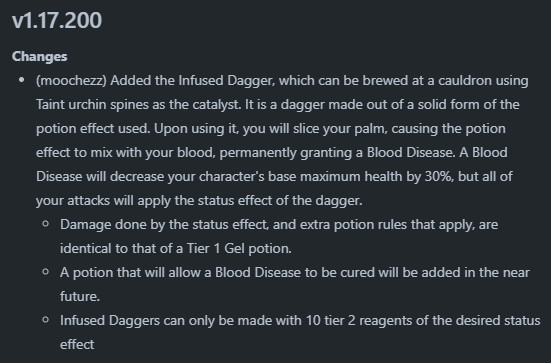Click the word 'permanently' in the paragraph
Image resolution: width=551 pixels, height=363 pixels.
point(258,153)
